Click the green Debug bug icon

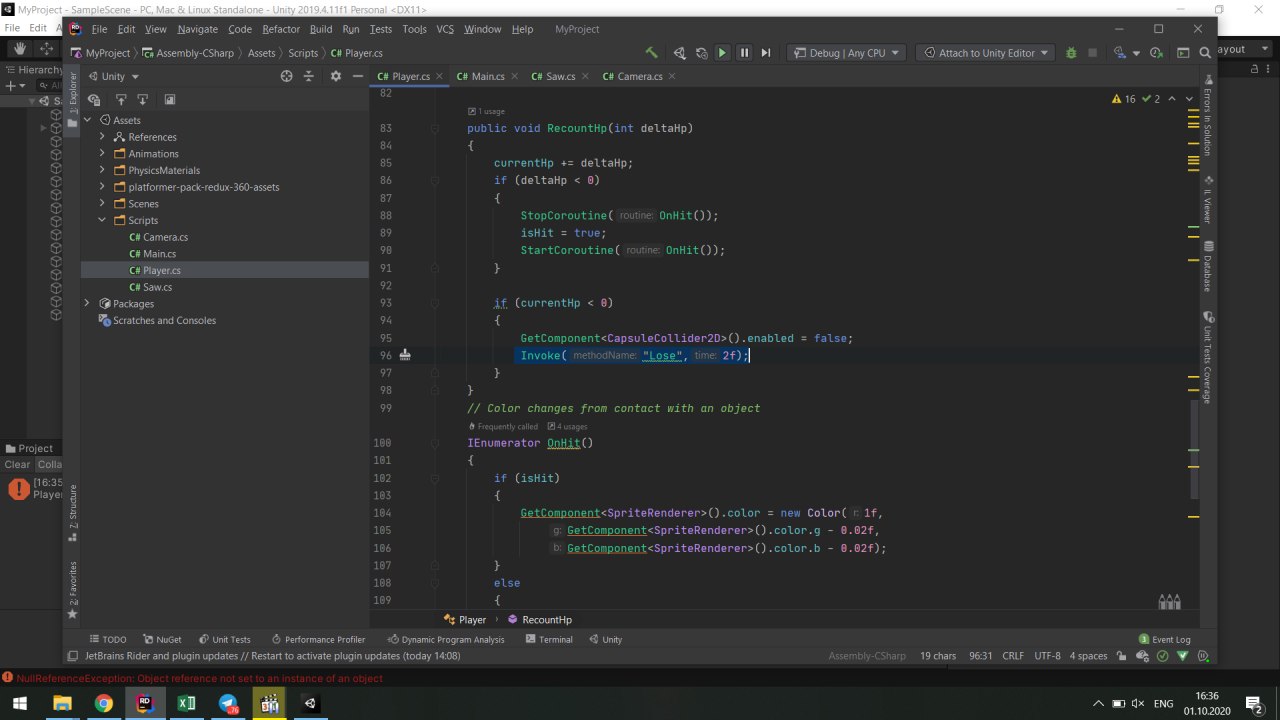(1071, 53)
